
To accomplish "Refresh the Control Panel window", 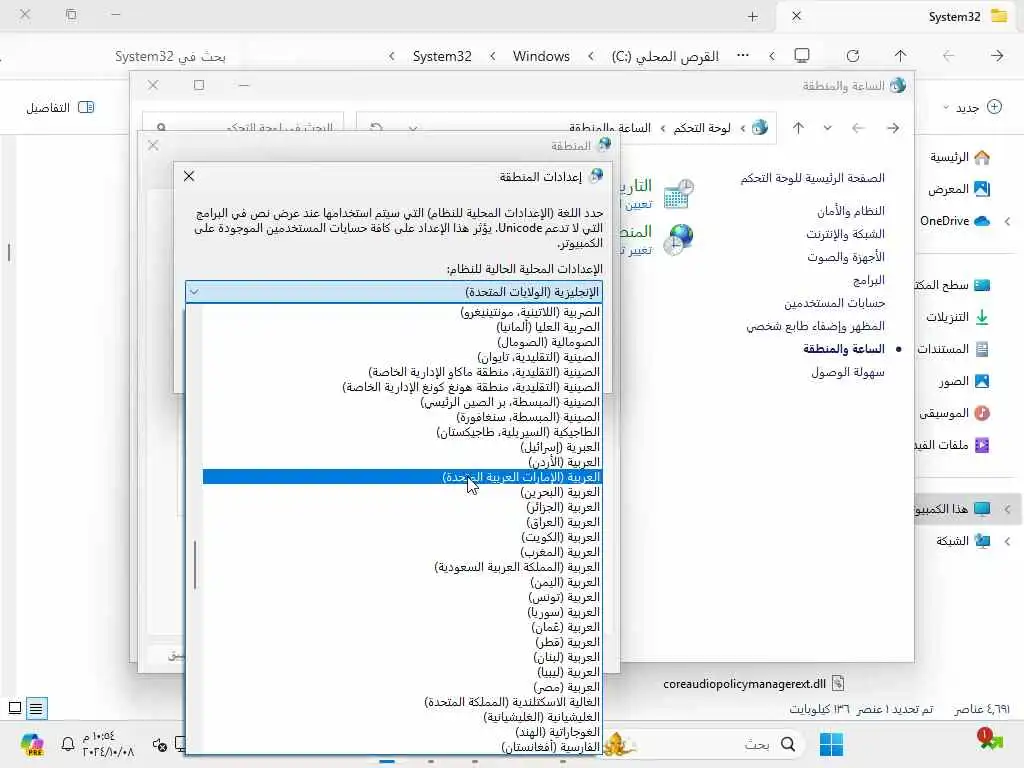I will coord(376,128).
